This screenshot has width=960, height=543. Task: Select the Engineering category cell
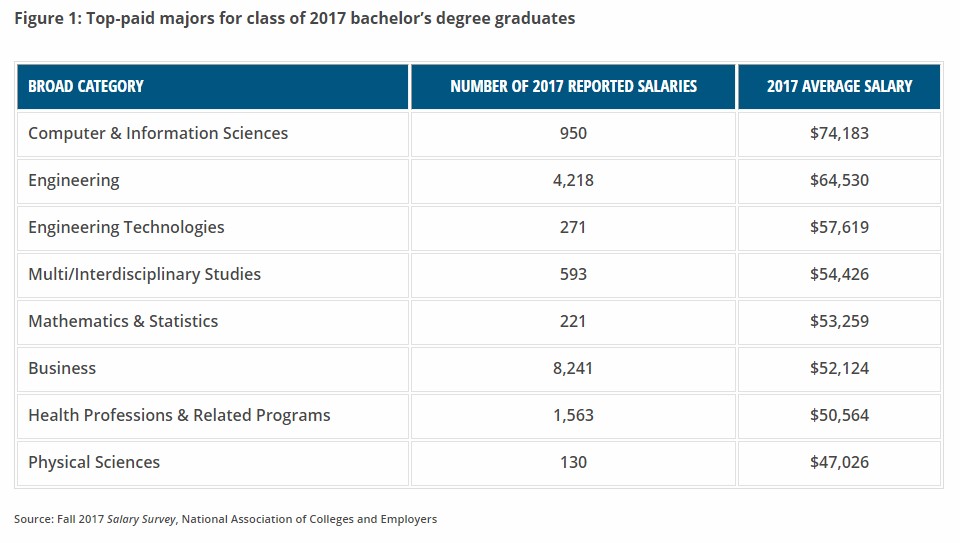click(74, 180)
